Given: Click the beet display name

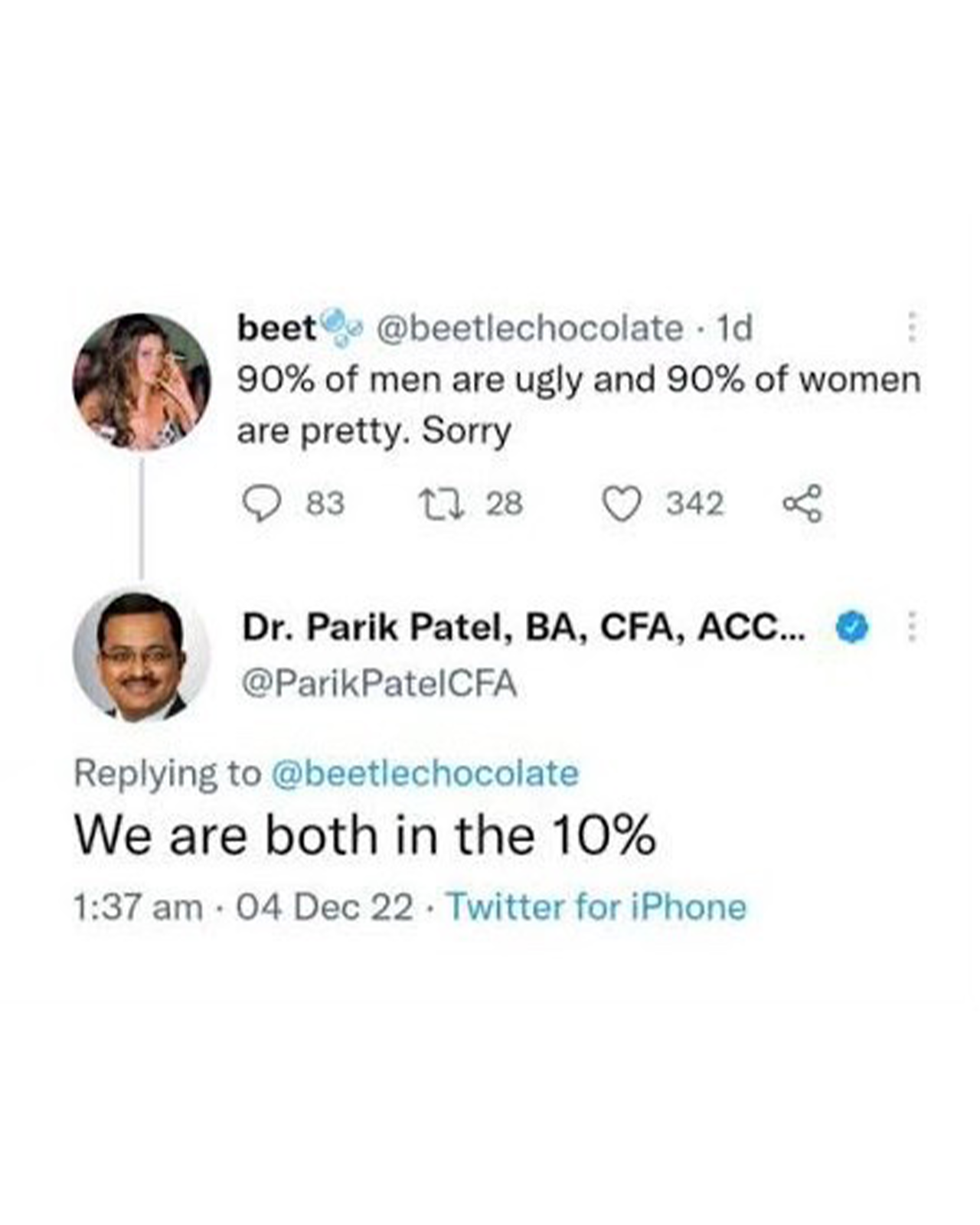Looking at the screenshot, I should [276, 328].
